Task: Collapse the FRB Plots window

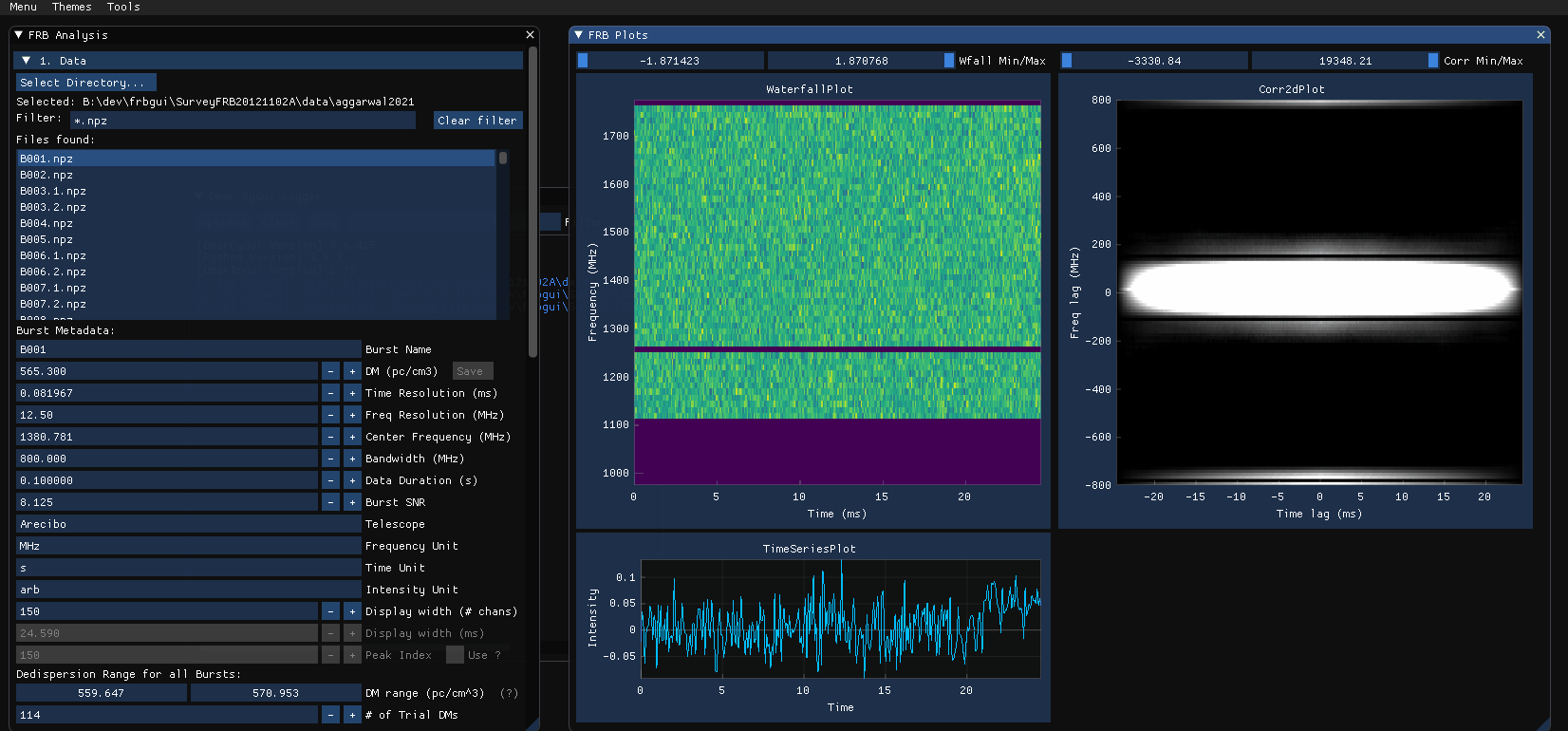Action: (x=579, y=35)
